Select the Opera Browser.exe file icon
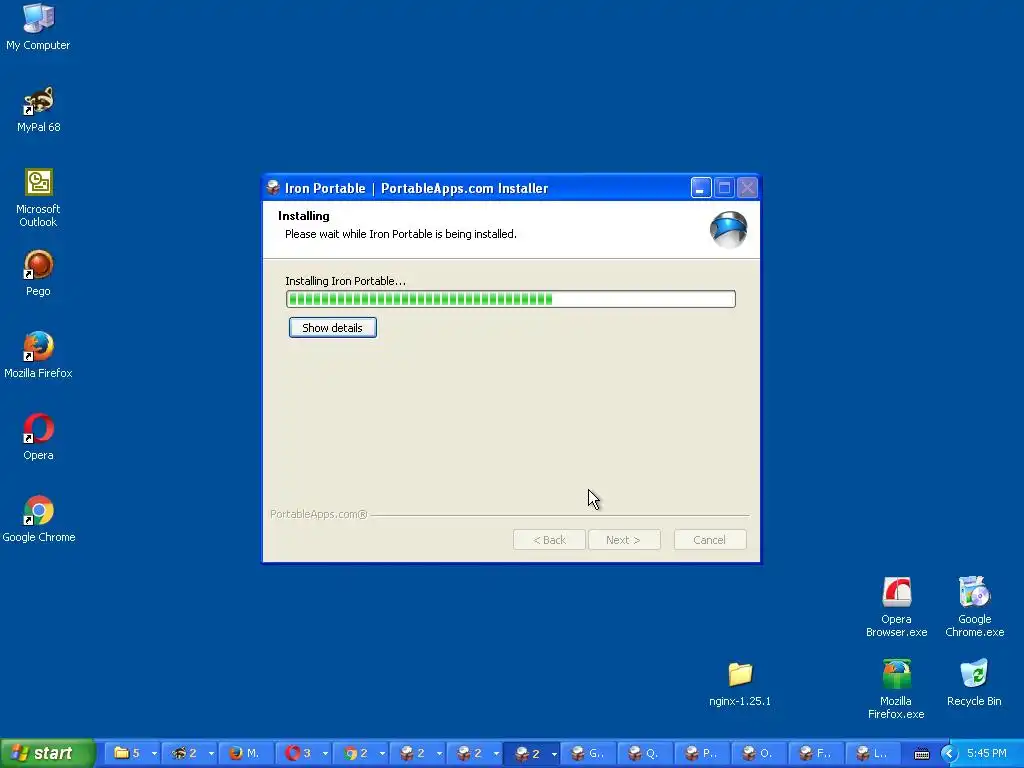1024x768 pixels. click(897, 607)
